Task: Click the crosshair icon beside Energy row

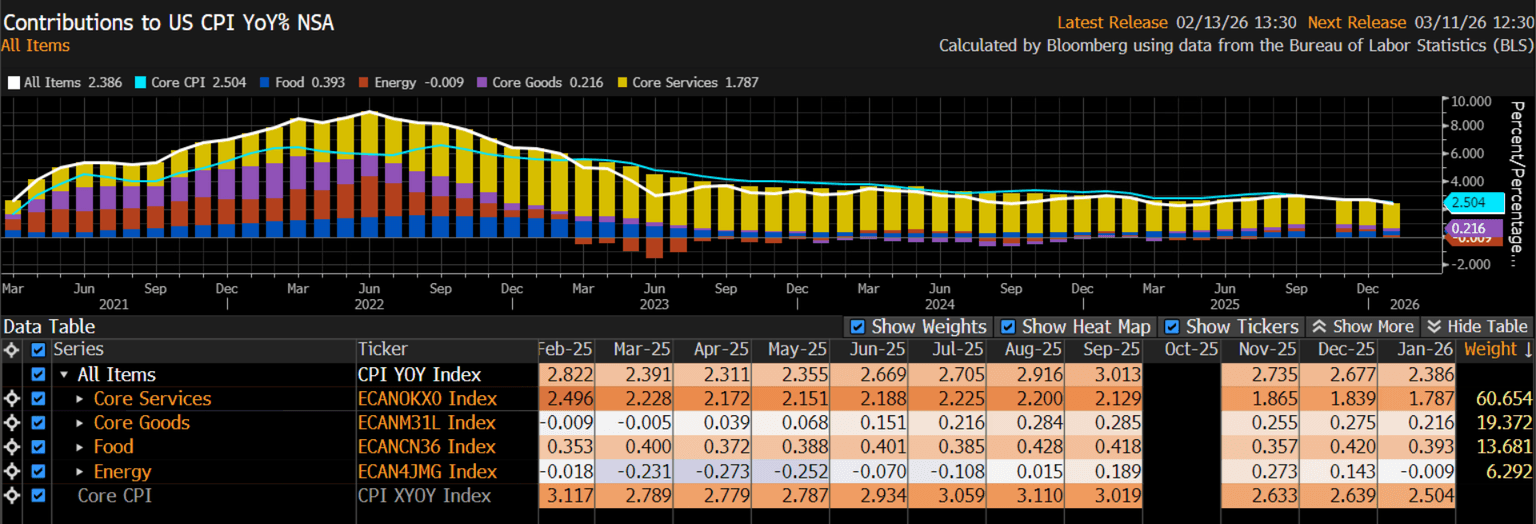Action: coord(12,471)
